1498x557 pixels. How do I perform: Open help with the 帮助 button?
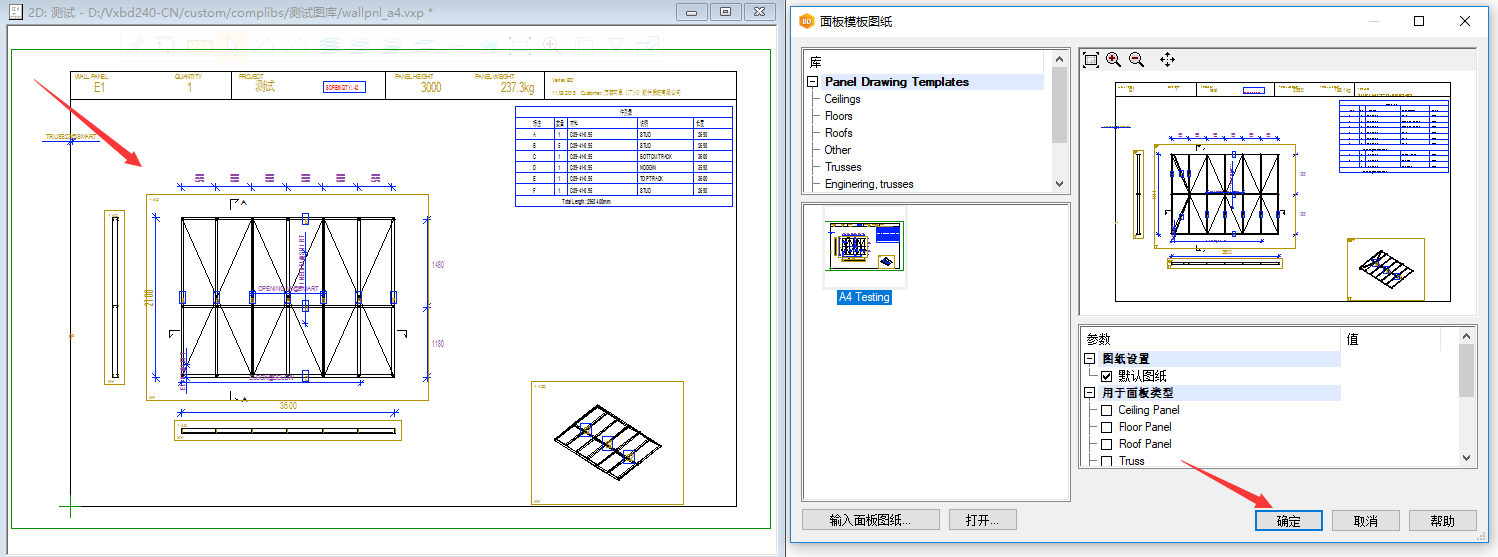1443,521
